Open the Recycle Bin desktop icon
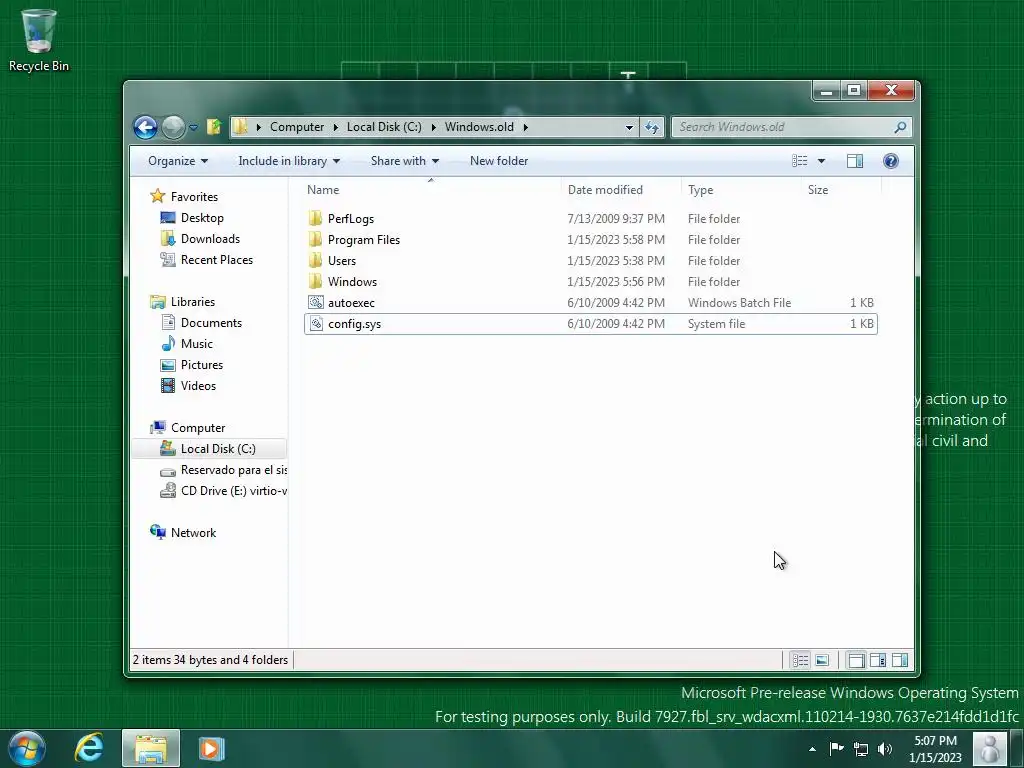1024x768 pixels. [39, 40]
